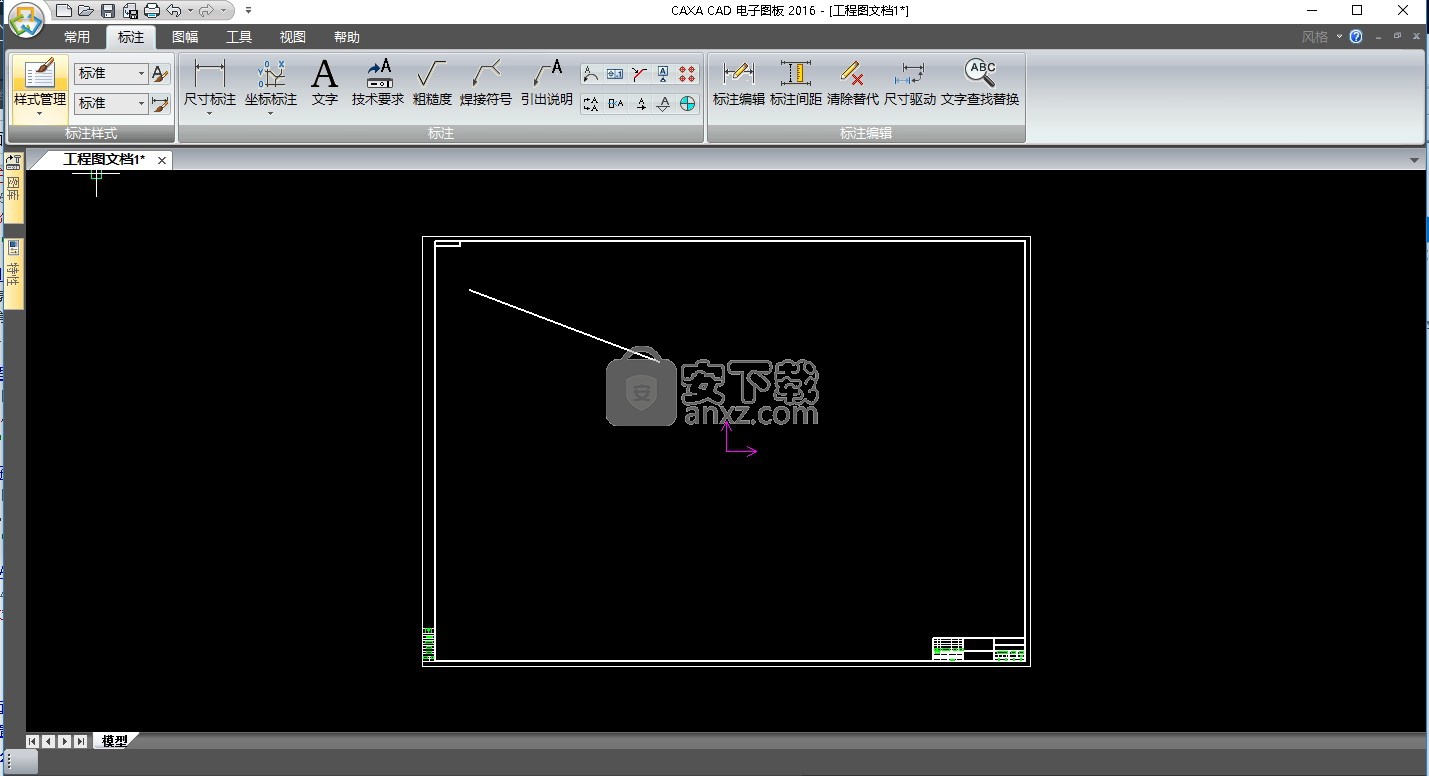The height and width of the screenshot is (776, 1429).
Task: Open the 图库 library side panel
Action: (14, 187)
